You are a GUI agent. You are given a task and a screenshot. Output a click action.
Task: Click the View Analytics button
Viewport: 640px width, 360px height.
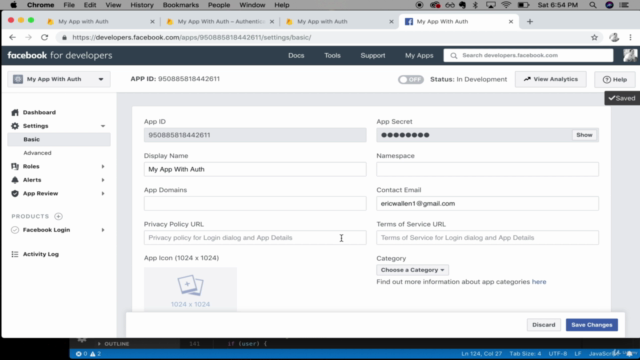pos(551,79)
